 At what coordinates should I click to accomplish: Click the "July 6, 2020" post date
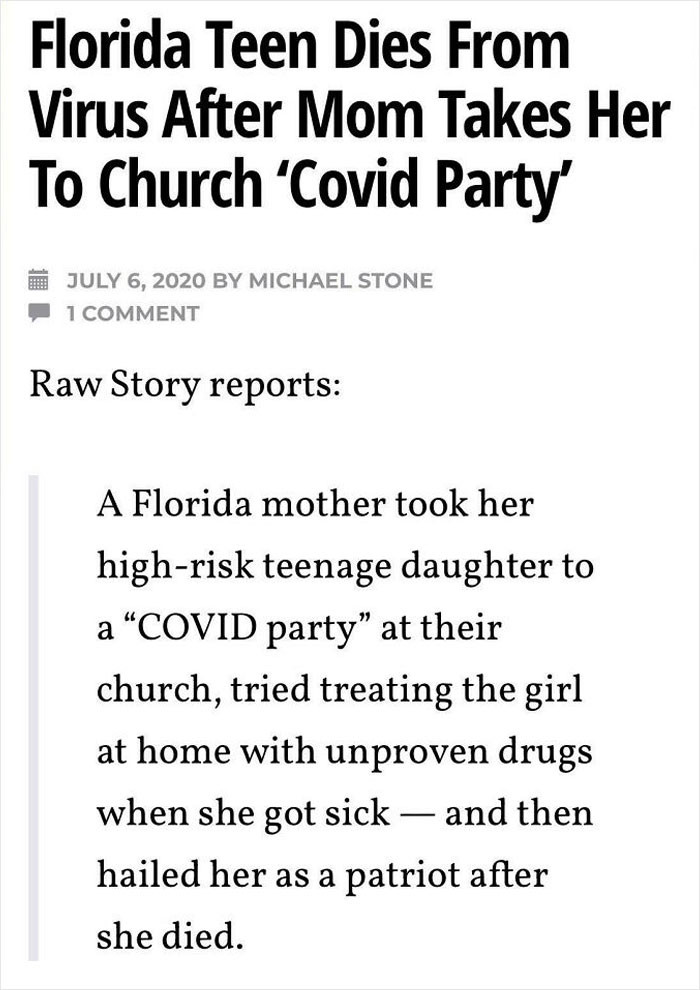point(134,280)
